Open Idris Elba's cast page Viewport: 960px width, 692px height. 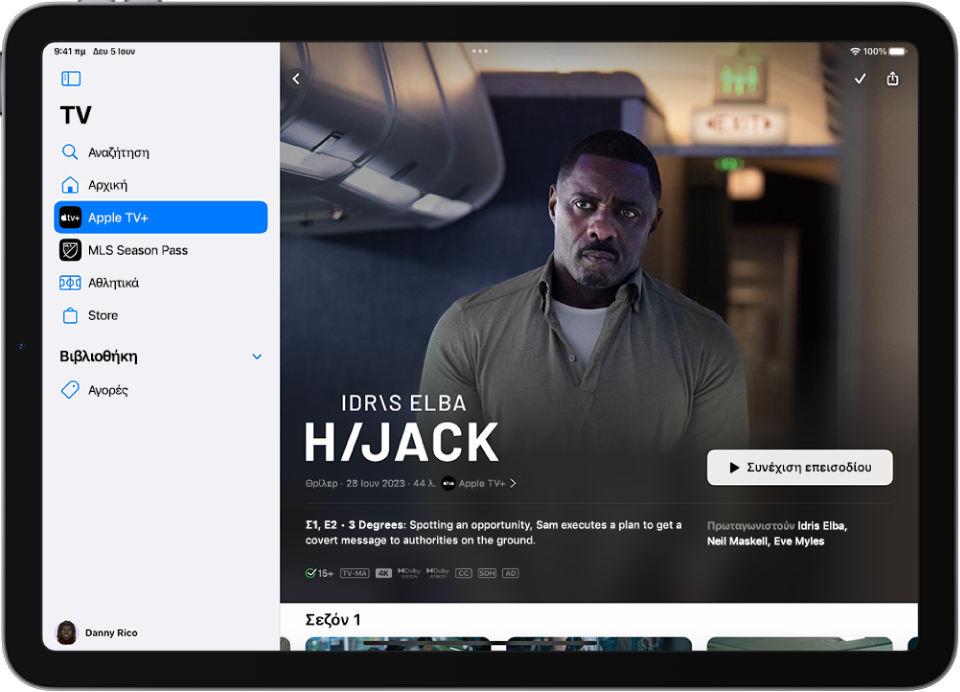pos(823,525)
